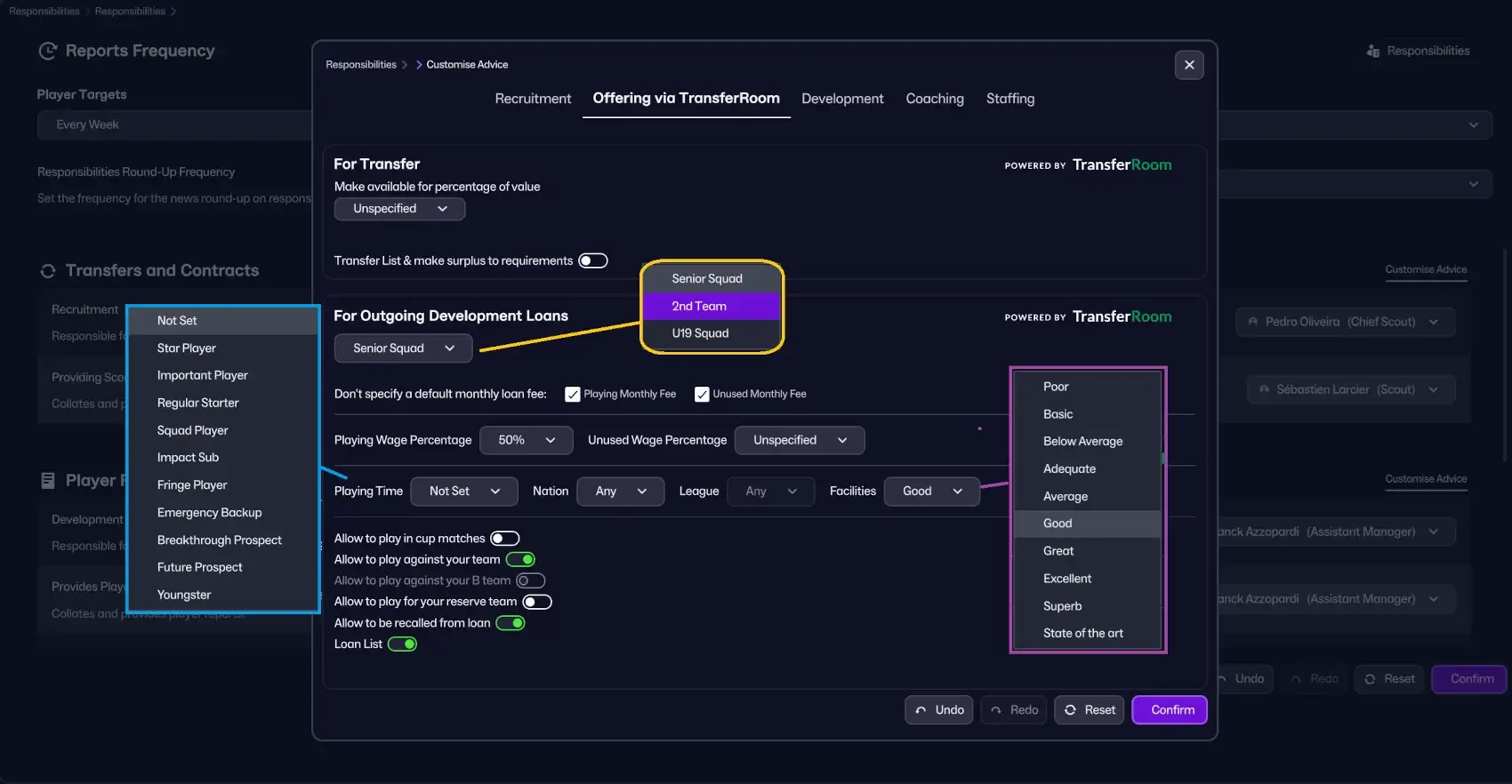The height and width of the screenshot is (784, 1512).
Task: Open Every Week dropdown in background page
Action: click(x=174, y=125)
